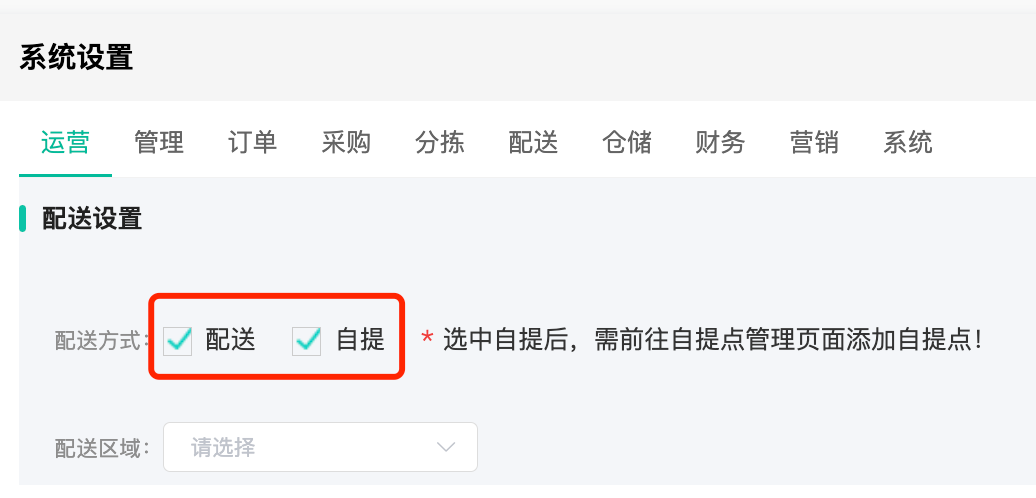Click the red-asterisk 自提点 notice text

point(710,340)
